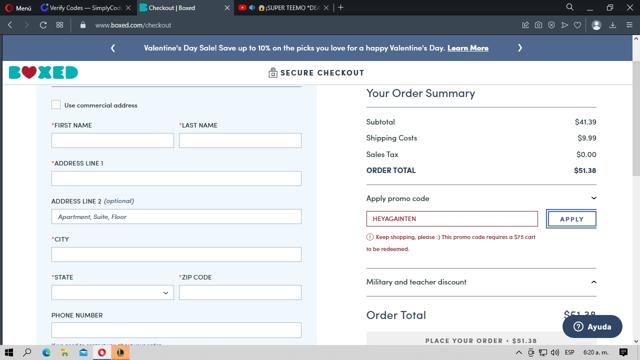
Task: Click the tab search magnifier icon
Action: 570,7
